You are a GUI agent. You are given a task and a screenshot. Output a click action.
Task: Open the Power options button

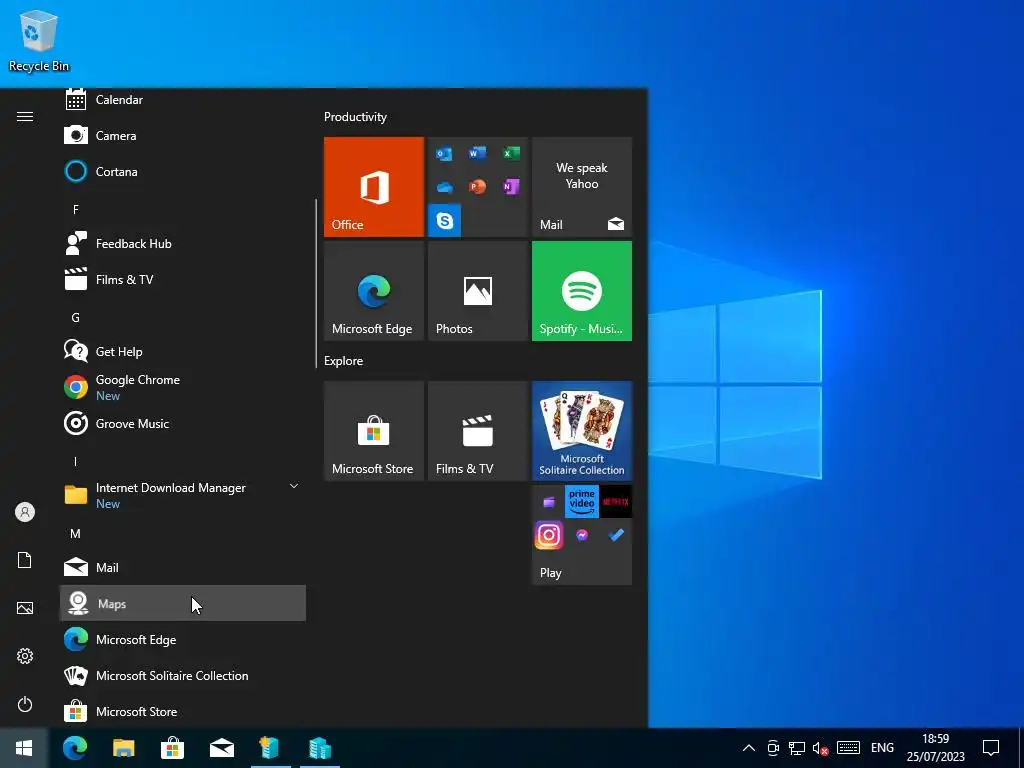[x=25, y=704]
